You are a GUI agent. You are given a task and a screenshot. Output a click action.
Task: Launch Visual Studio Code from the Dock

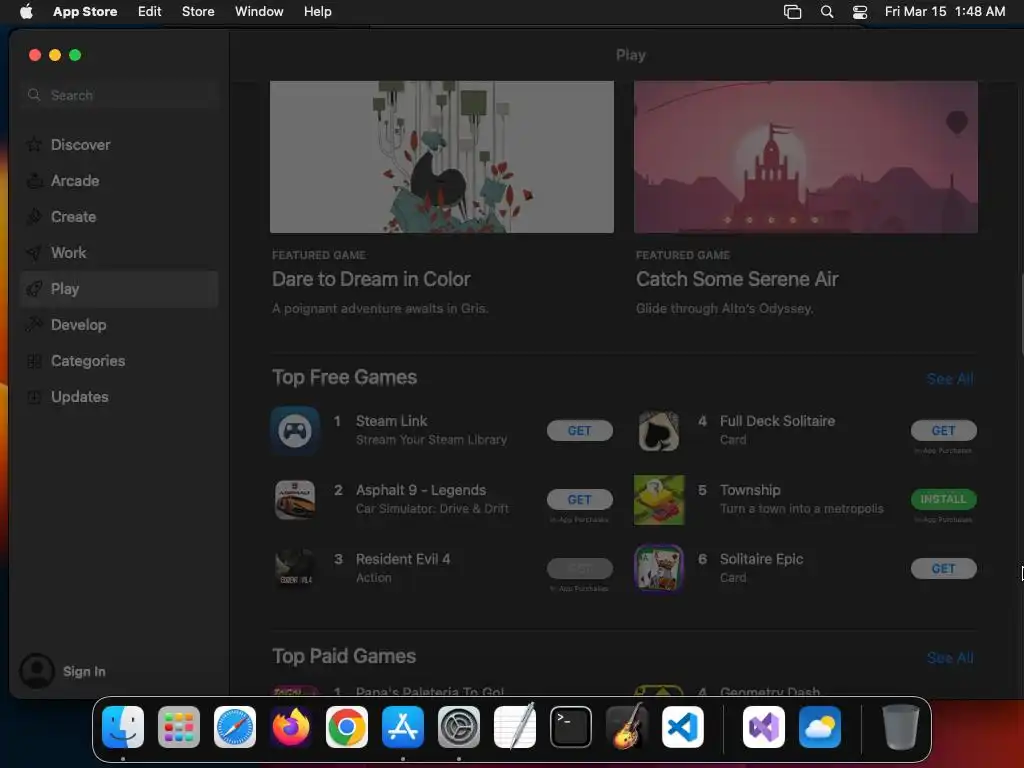click(x=682, y=727)
